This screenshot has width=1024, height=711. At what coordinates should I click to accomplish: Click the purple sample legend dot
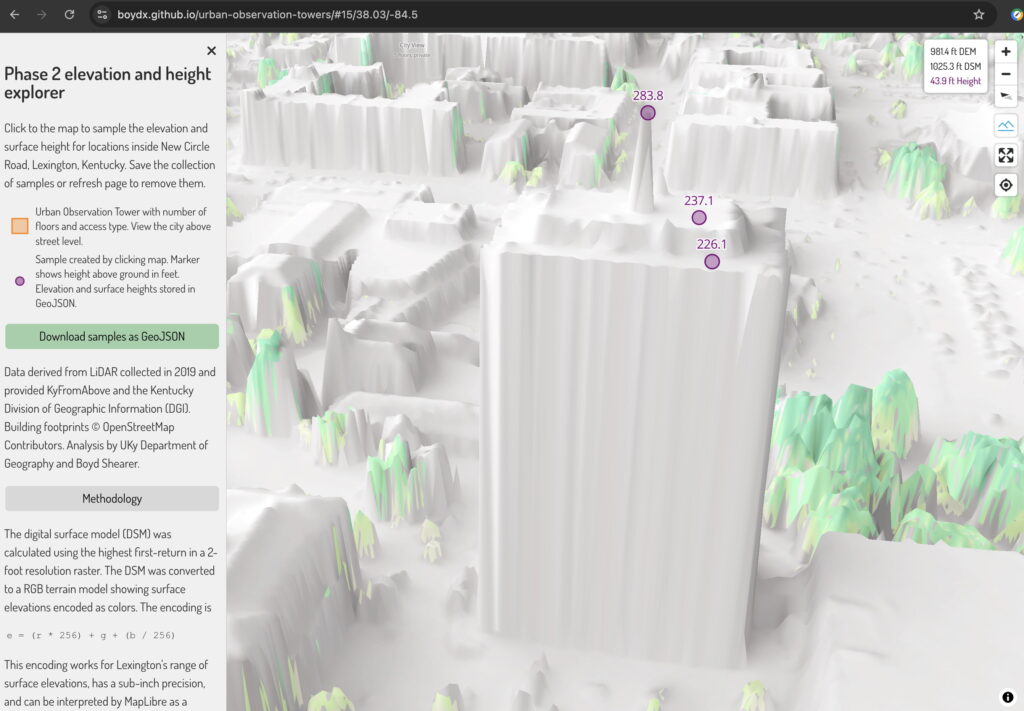[20, 281]
